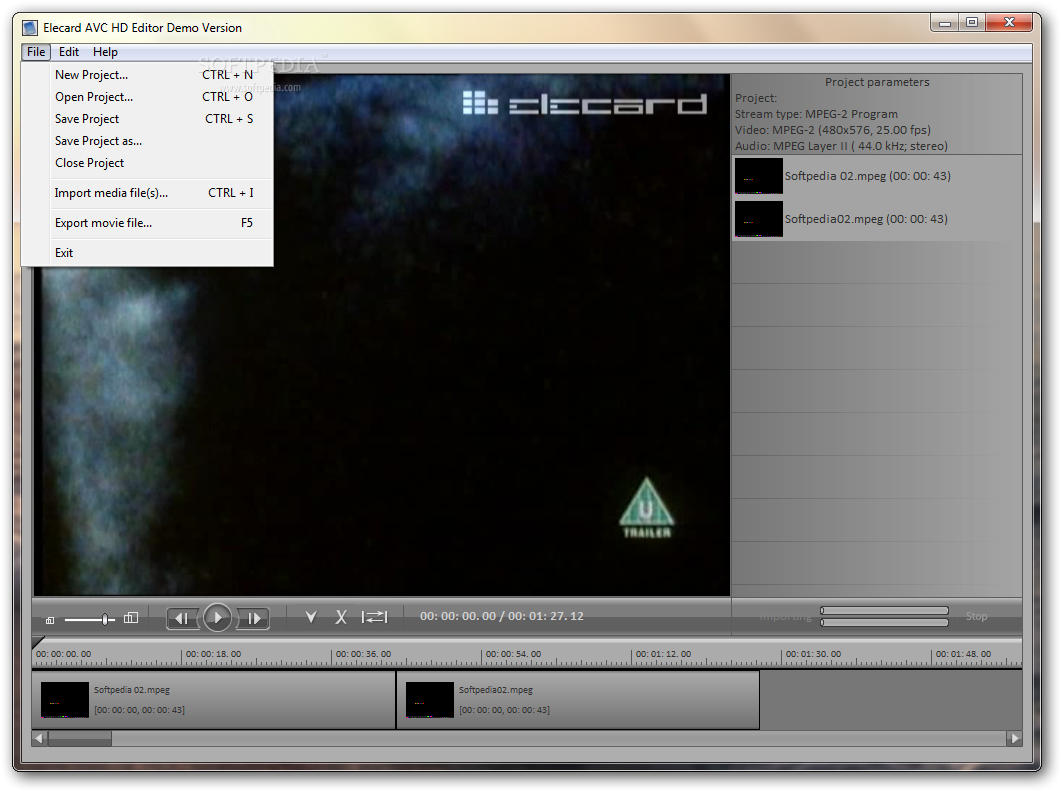Screen dimensions: 1062x792
Task: Click the horizontal timeline scrollbar thumb
Action: coord(79,738)
